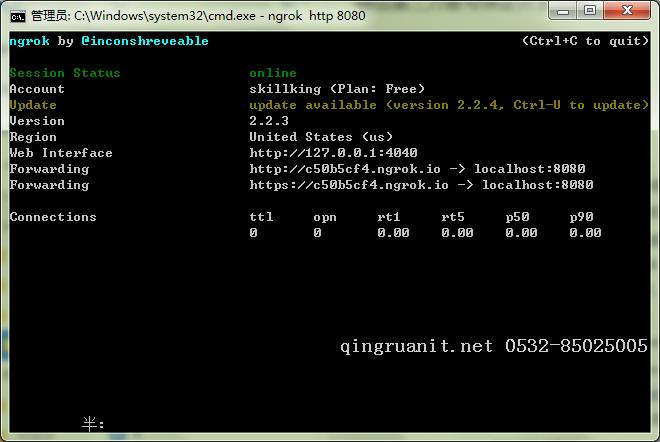The height and width of the screenshot is (442, 660).
Task: Click the p90 connections column header
Action: click(581, 217)
